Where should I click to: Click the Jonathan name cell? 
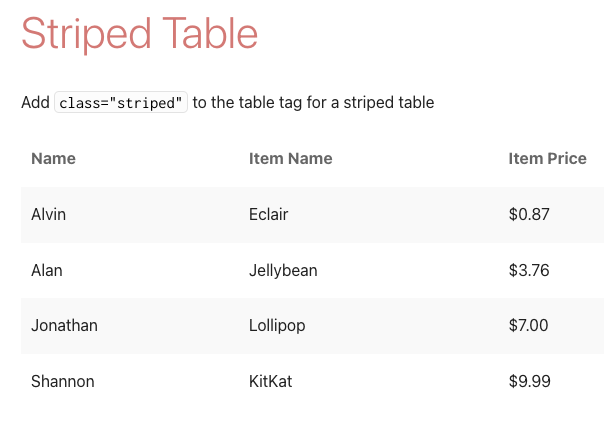pyautogui.click(x=64, y=325)
